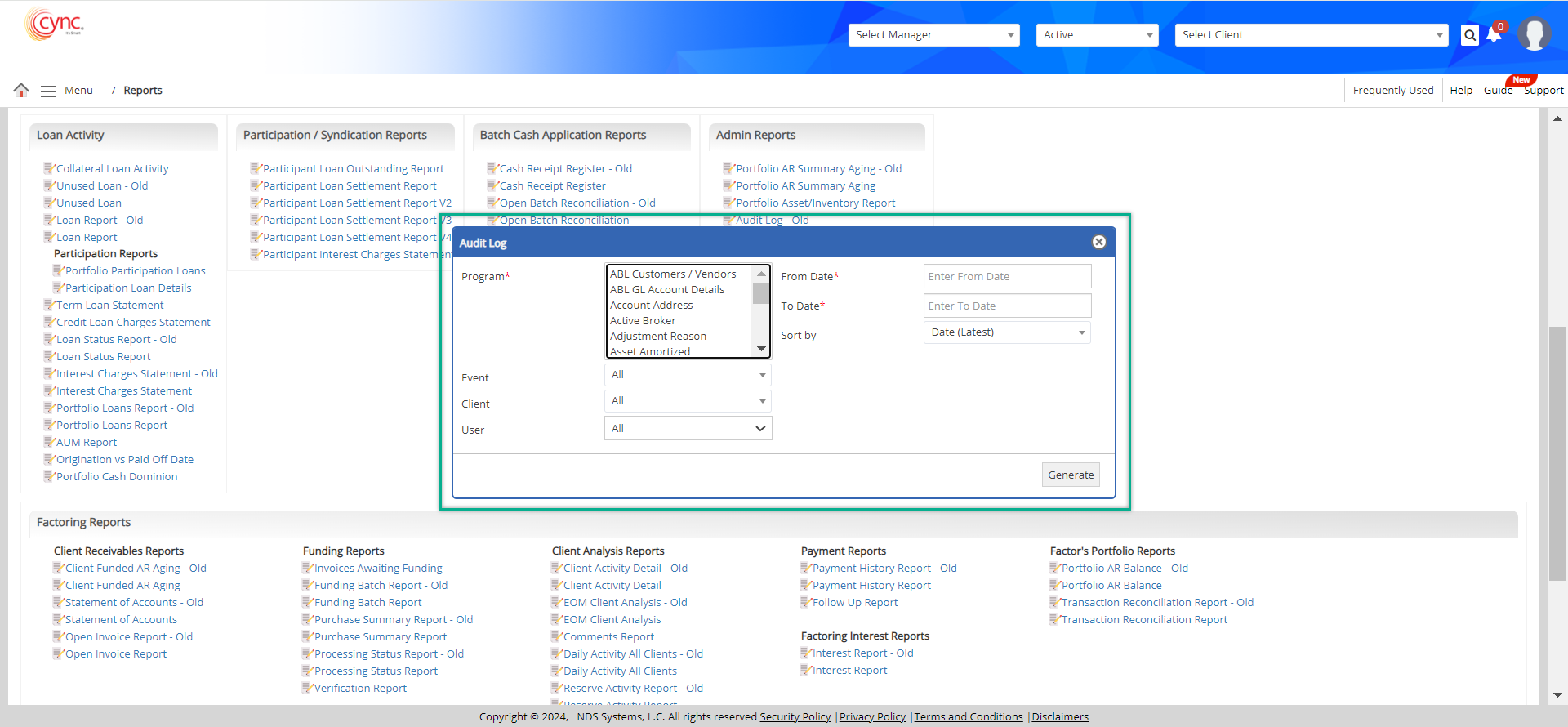Viewport: 1568px width, 727px height.
Task: Click the Enter From Date field
Action: 1007,277
